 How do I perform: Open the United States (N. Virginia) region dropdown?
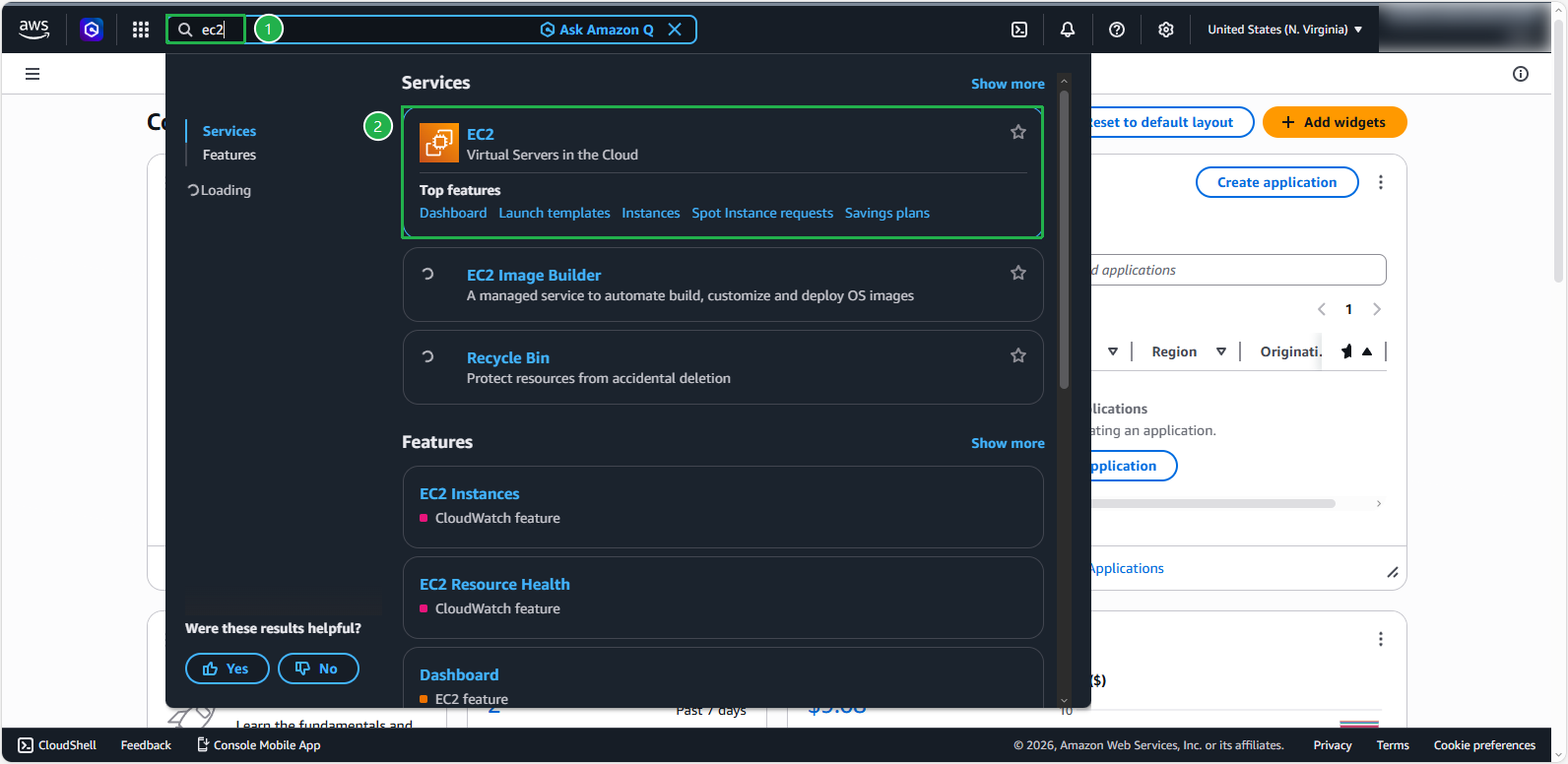pos(1285,30)
